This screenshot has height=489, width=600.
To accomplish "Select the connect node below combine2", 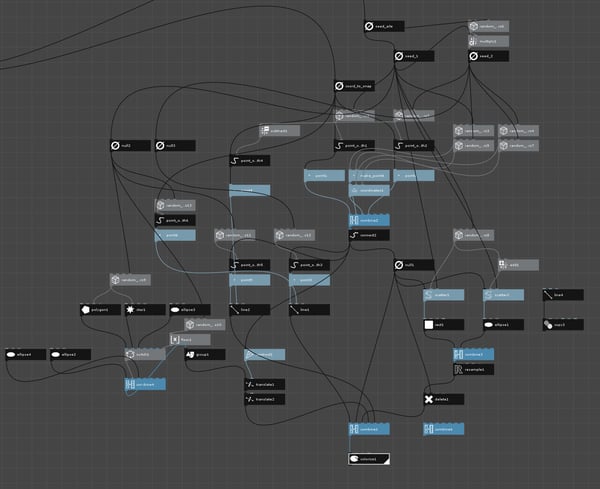I will point(369,235).
